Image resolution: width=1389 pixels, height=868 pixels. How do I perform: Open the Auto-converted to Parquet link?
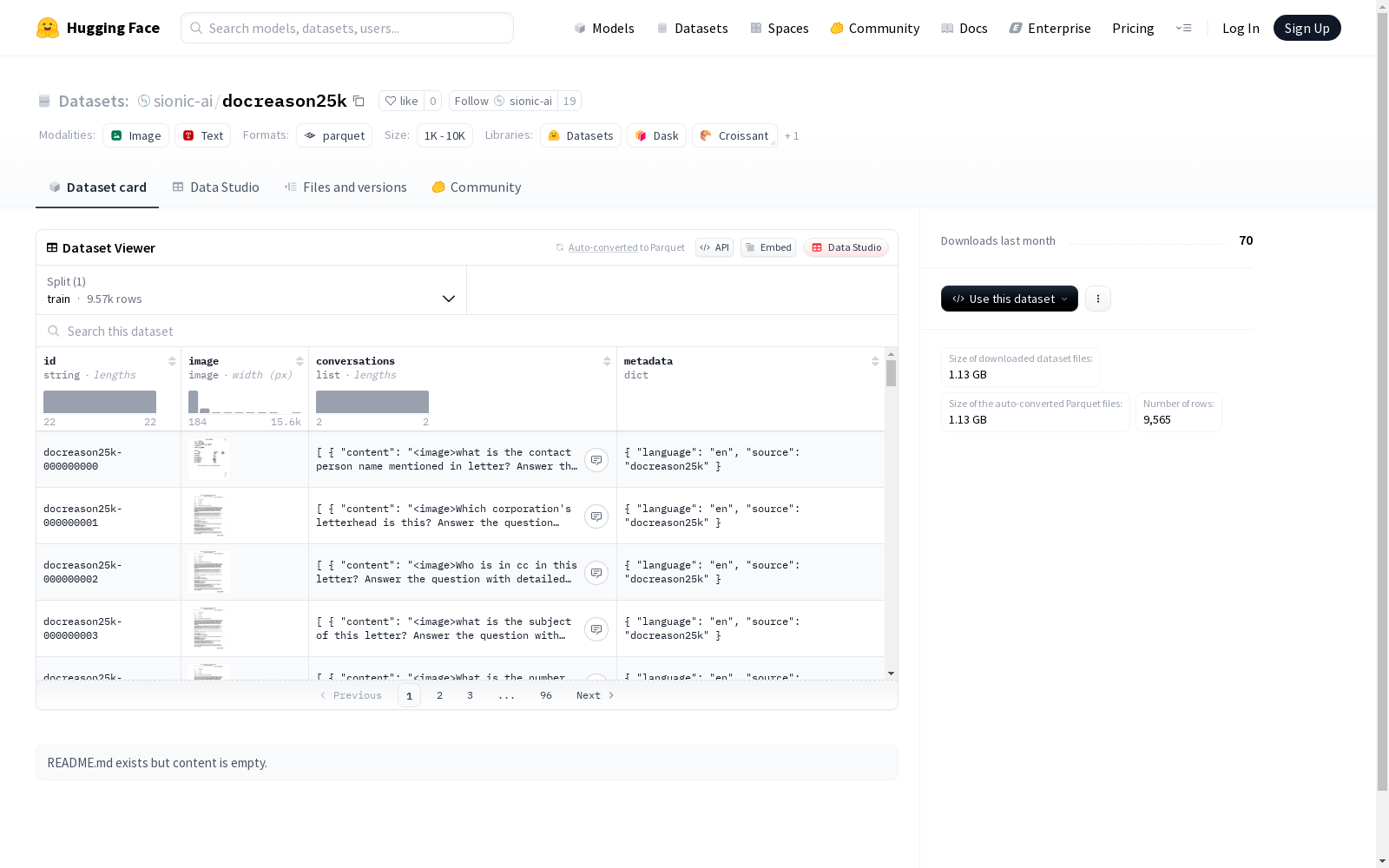point(603,247)
